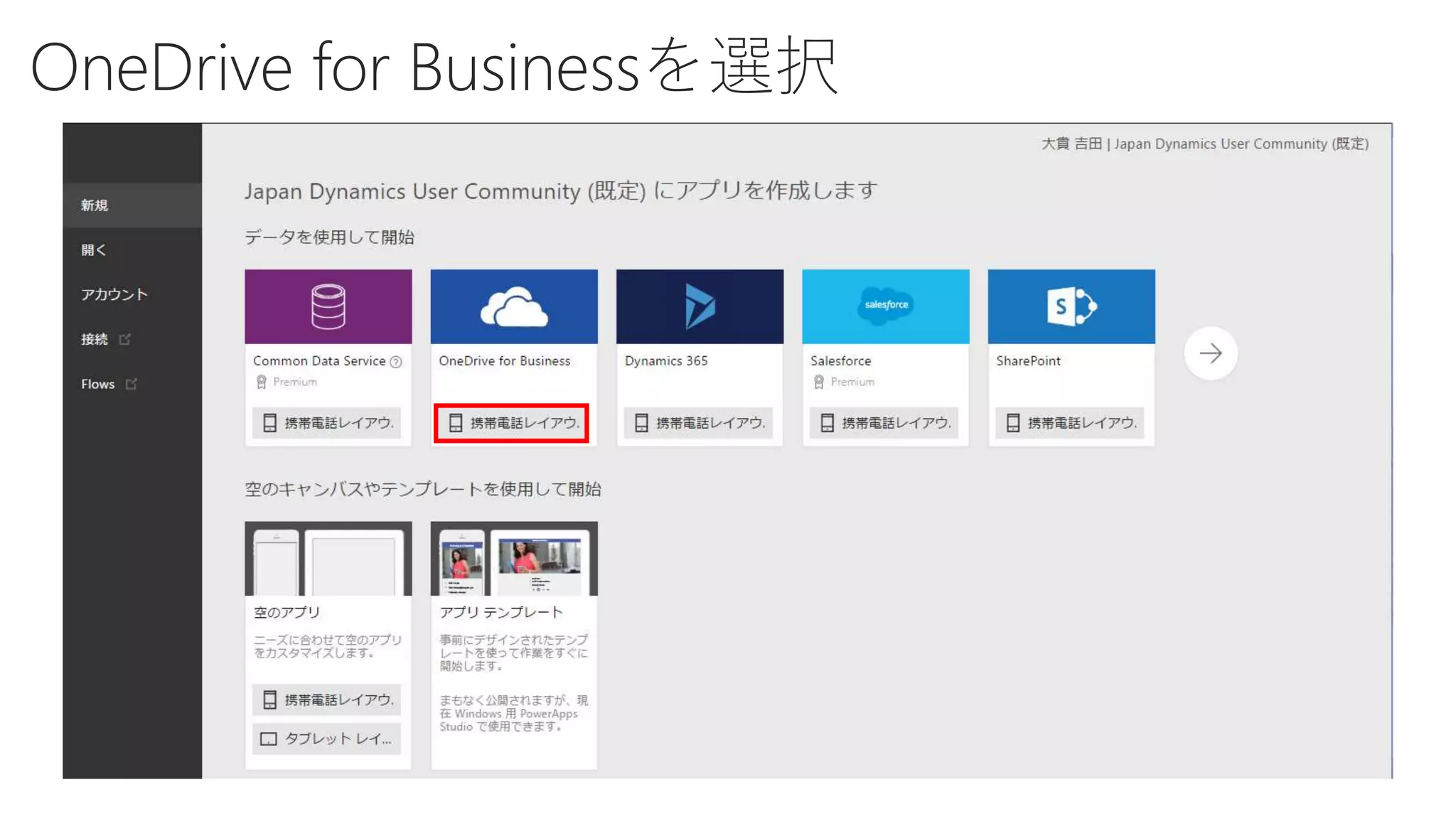Click the アプリ テンプレート preview thumbnail
Screen dimensions: 1456x819
514,559
